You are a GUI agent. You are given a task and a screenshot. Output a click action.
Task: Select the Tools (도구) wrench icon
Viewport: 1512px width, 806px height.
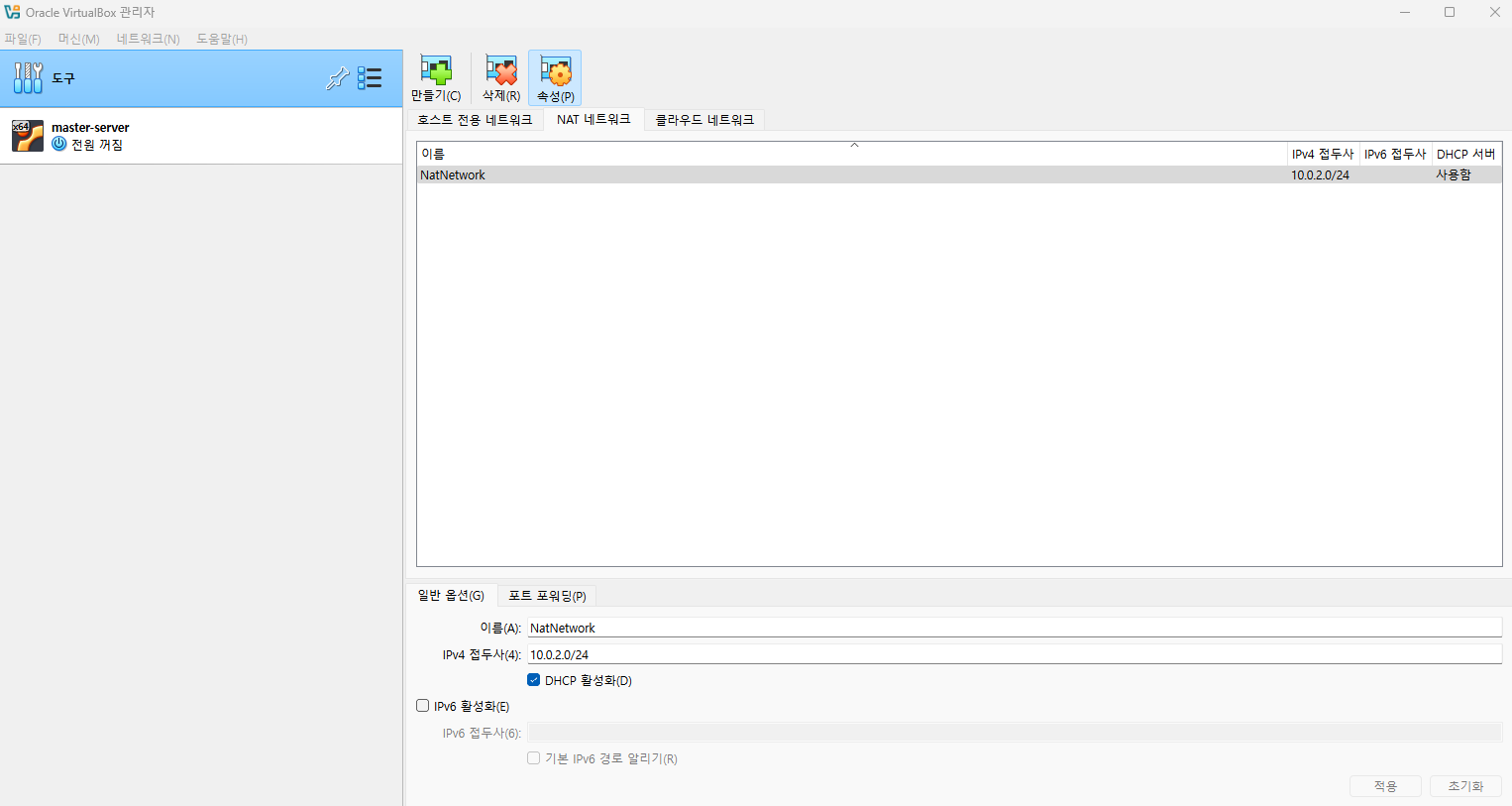point(28,78)
